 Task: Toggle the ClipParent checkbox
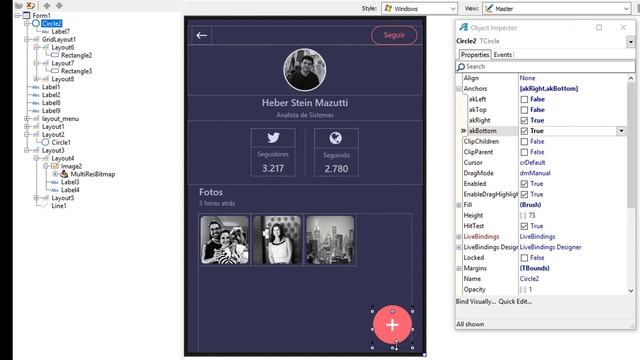pyautogui.click(x=524, y=152)
